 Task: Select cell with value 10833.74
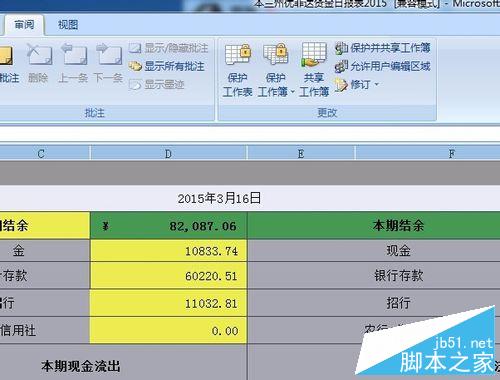pyautogui.click(x=168, y=251)
